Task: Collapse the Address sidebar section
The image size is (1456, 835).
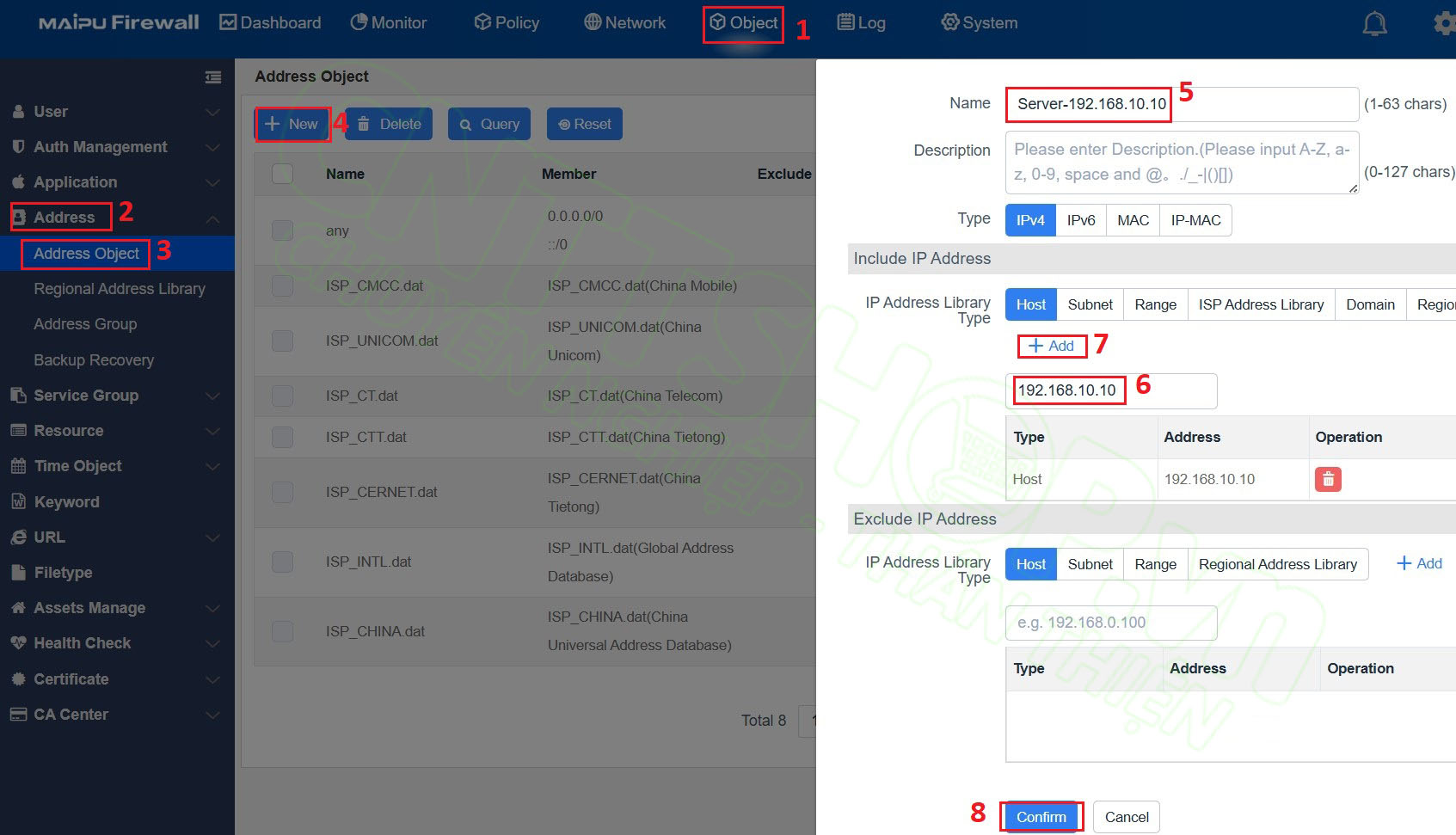Action: [x=212, y=217]
